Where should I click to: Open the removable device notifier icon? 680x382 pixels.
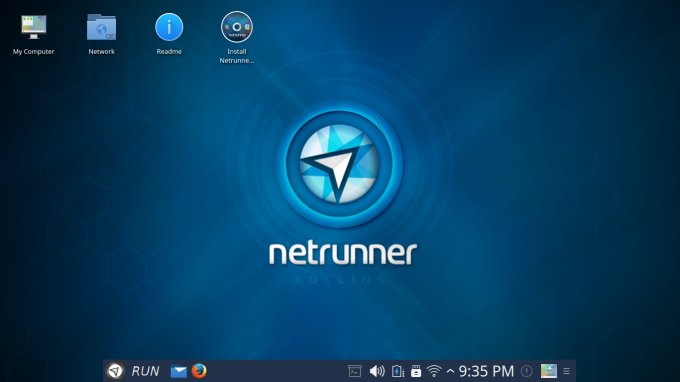coord(416,371)
